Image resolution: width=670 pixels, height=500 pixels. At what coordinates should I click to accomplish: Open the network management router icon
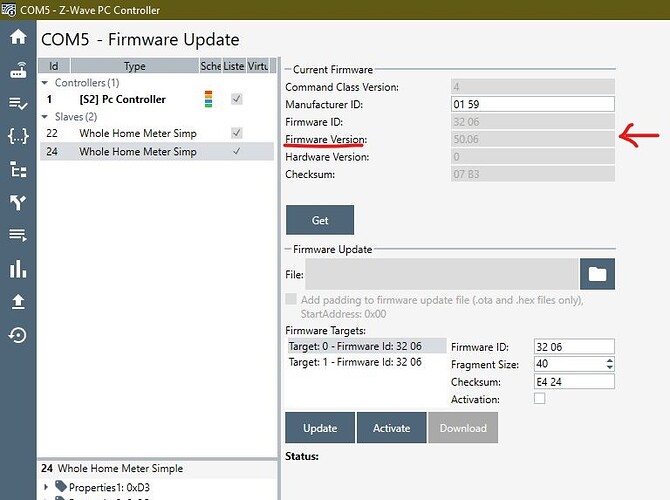pyautogui.click(x=18, y=70)
